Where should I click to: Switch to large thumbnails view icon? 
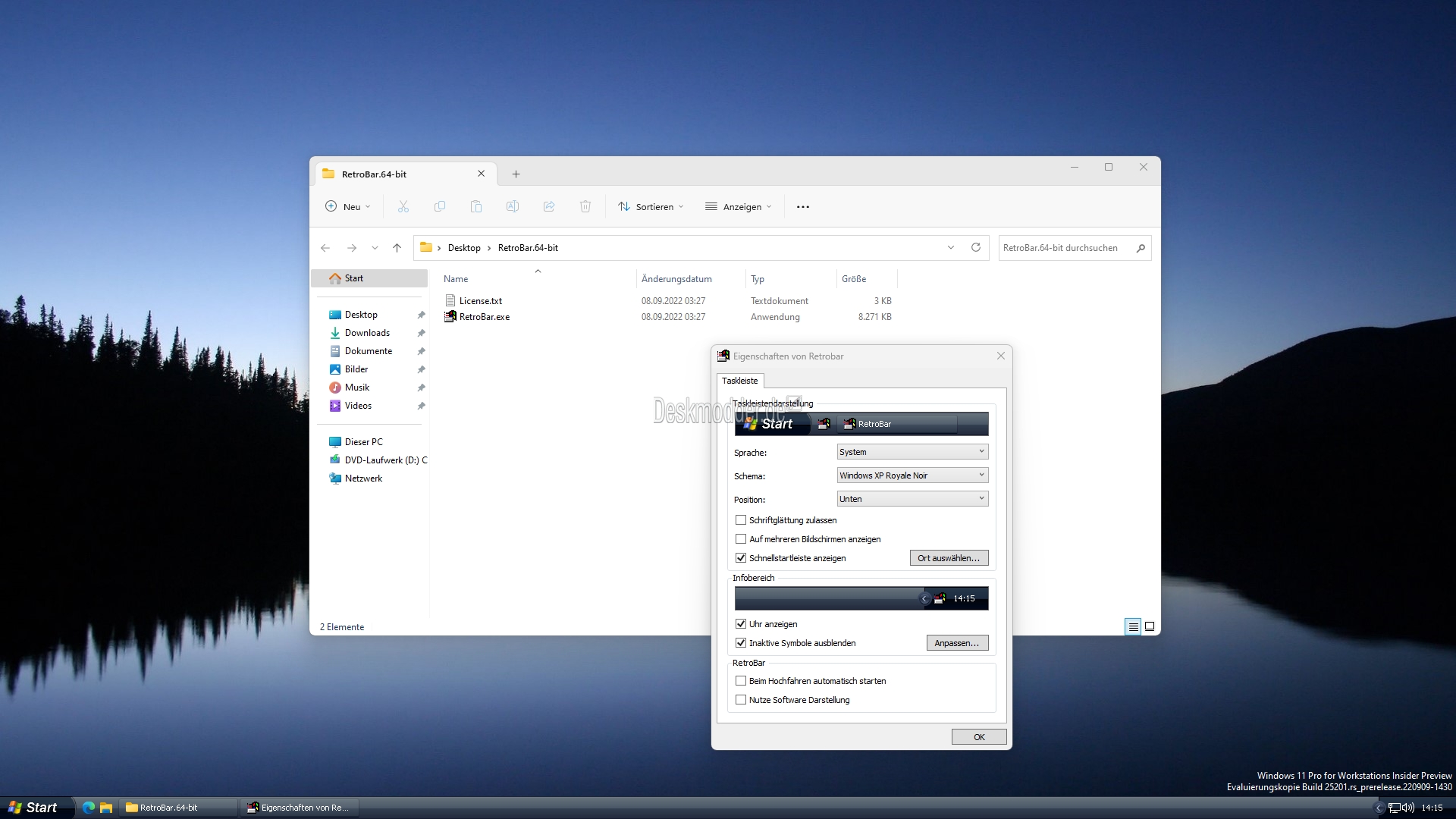[x=1150, y=626]
